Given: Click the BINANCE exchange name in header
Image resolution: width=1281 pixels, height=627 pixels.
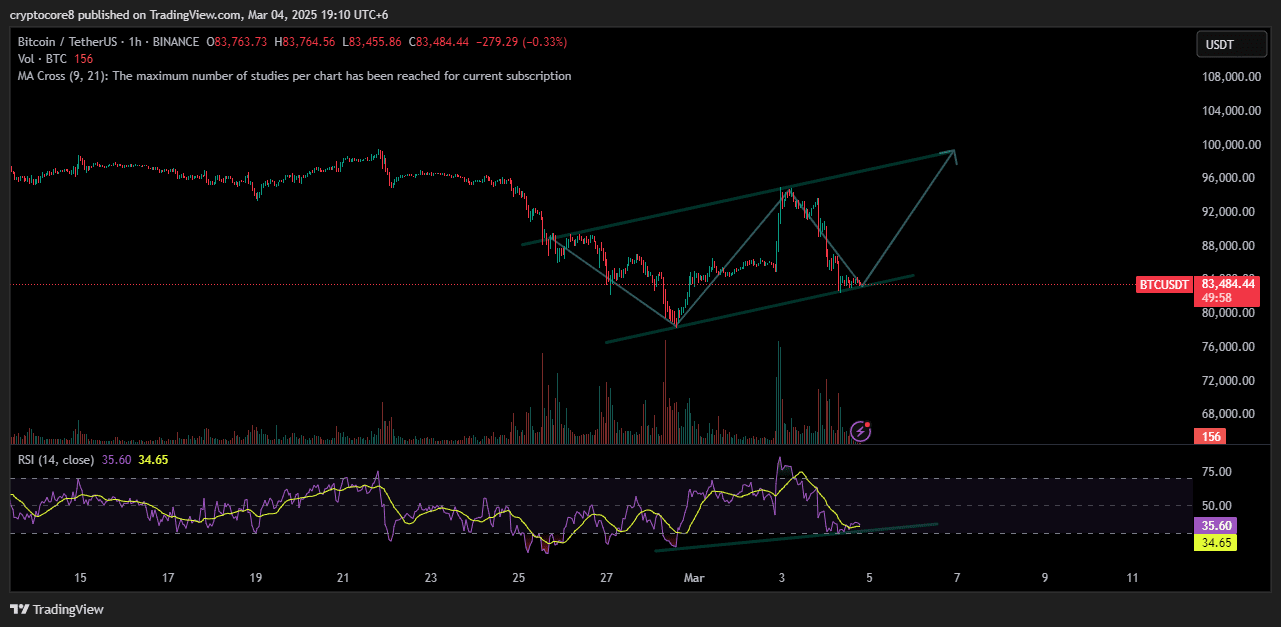Looking at the screenshot, I should click(177, 42).
